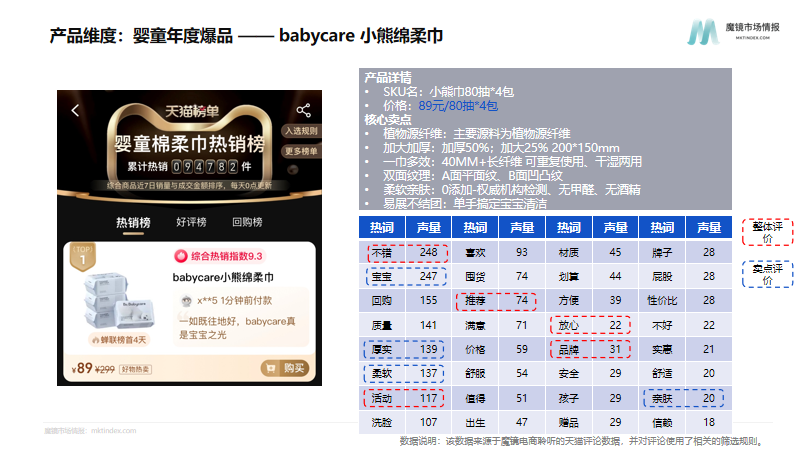800x450 pixels.
Task: Click the 信赖 hot word cell
Action: point(662,422)
